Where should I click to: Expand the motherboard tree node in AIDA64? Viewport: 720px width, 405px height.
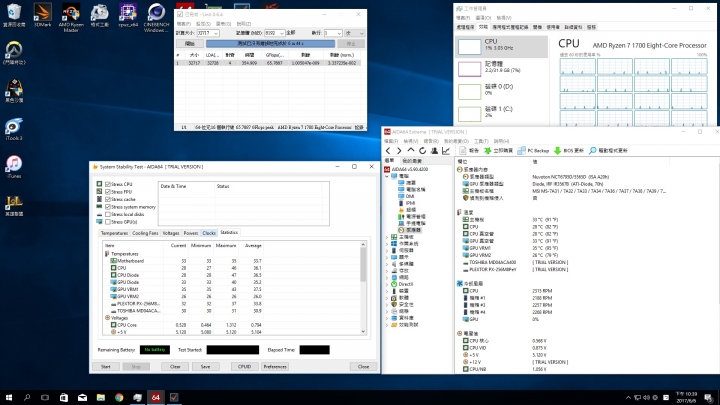point(387,237)
